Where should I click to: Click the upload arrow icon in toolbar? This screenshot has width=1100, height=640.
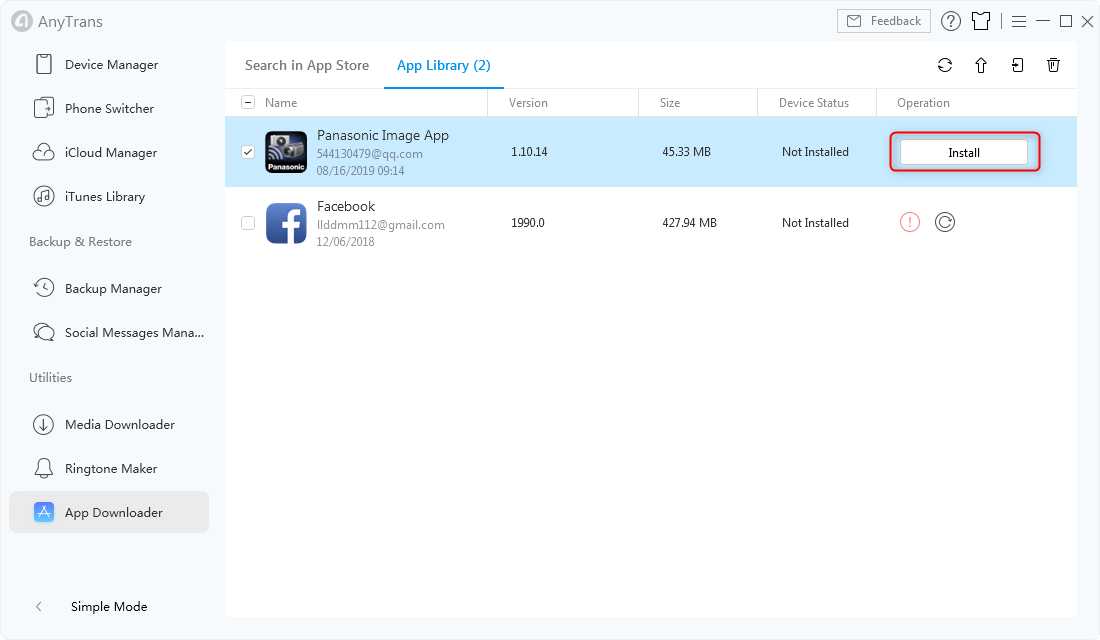point(981,65)
